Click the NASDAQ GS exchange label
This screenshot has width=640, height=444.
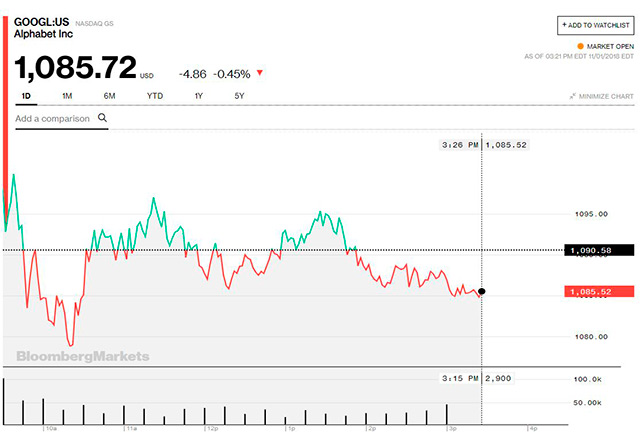coord(94,23)
